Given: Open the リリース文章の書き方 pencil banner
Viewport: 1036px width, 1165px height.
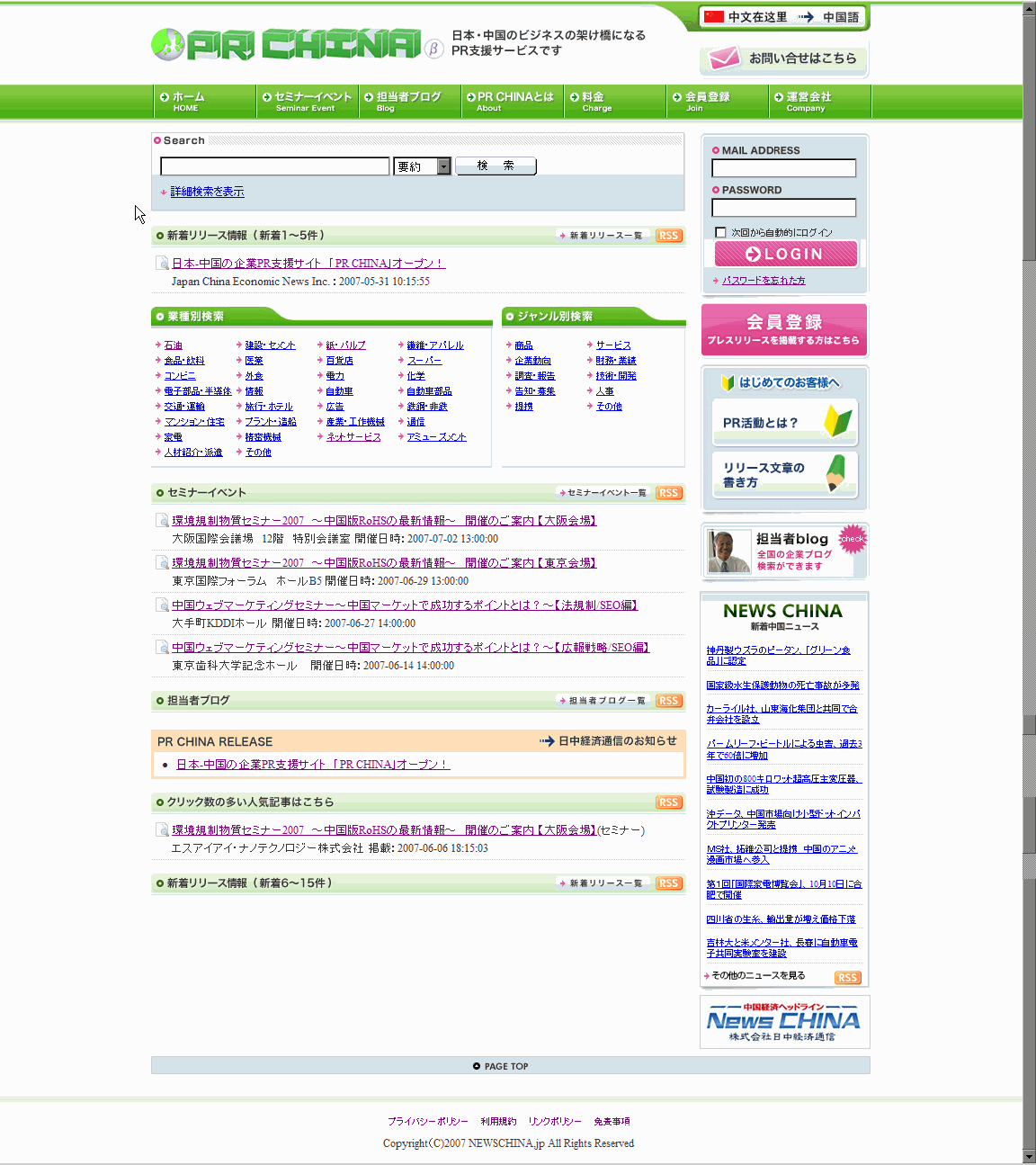Looking at the screenshot, I should pyautogui.click(x=784, y=474).
